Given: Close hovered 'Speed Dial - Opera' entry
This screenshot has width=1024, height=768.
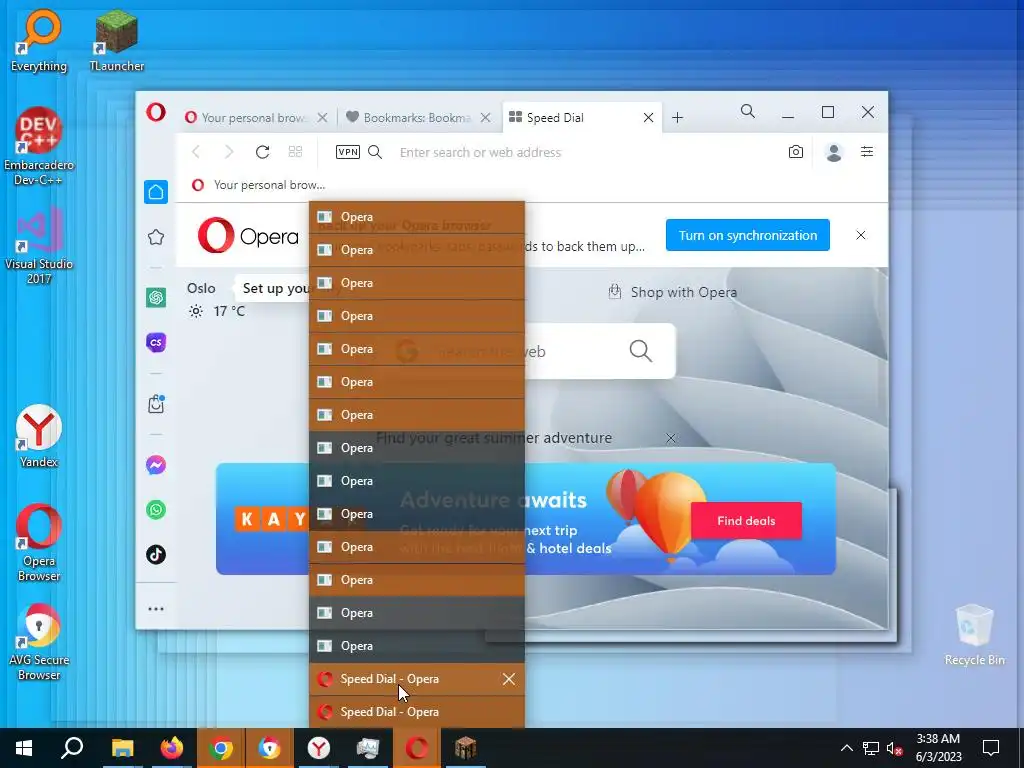Looking at the screenshot, I should pos(509,679).
